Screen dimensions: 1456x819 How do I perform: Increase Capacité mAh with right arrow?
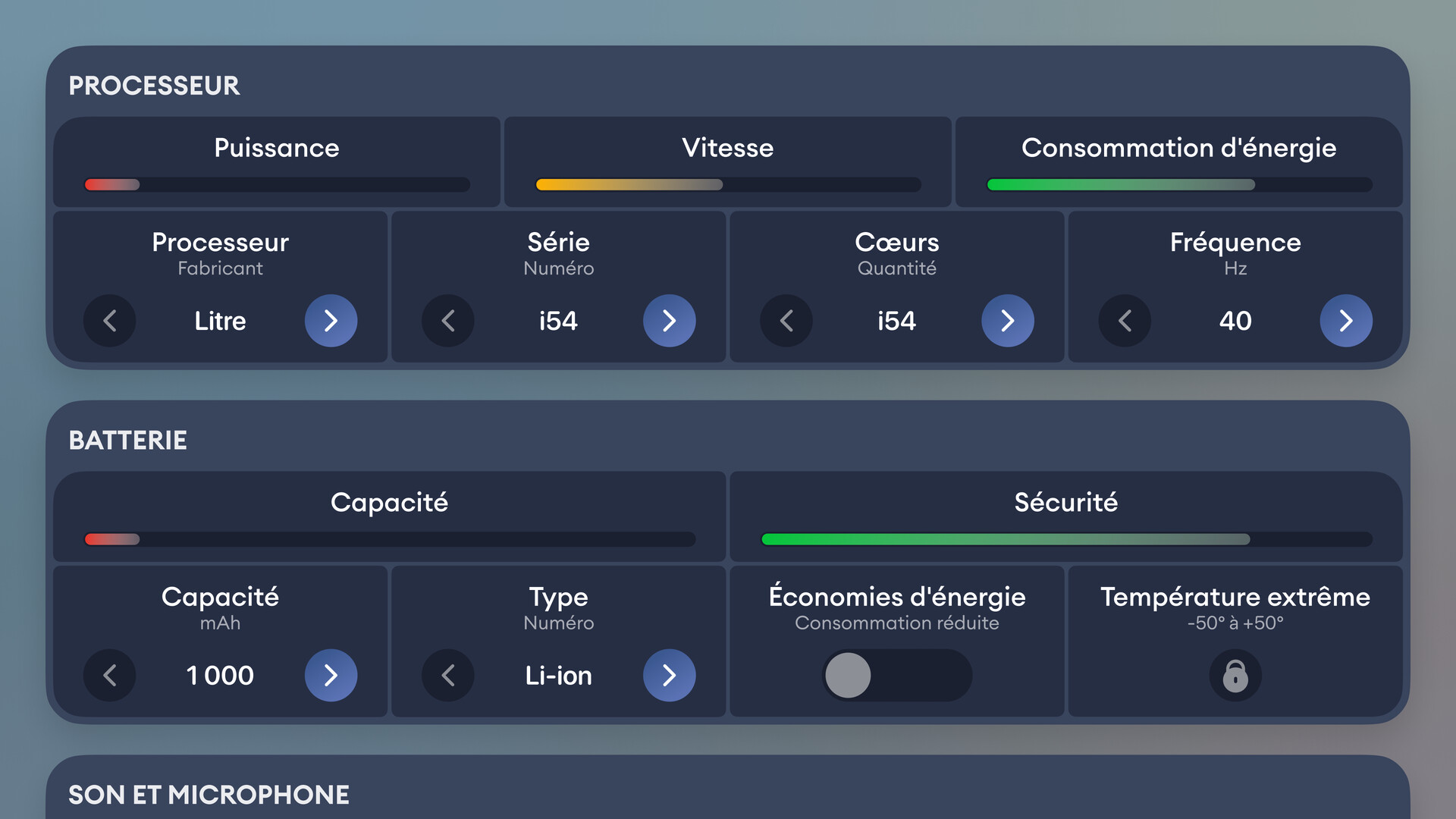331,675
